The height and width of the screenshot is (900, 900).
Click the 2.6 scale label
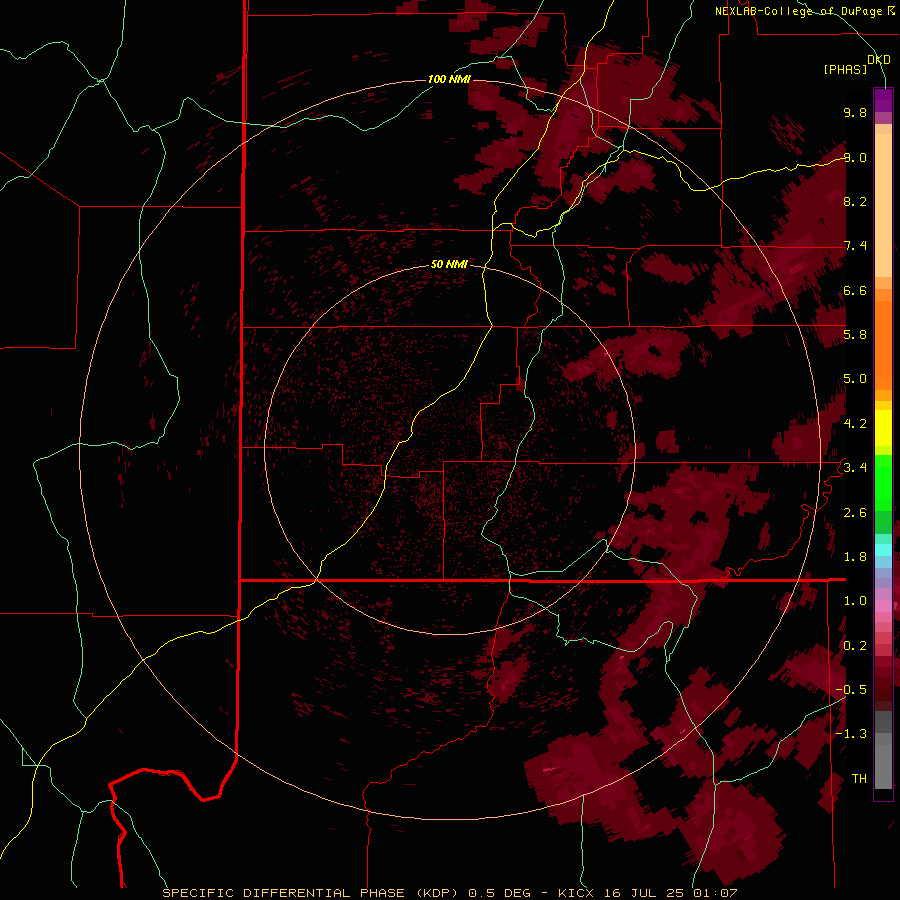point(855,513)
